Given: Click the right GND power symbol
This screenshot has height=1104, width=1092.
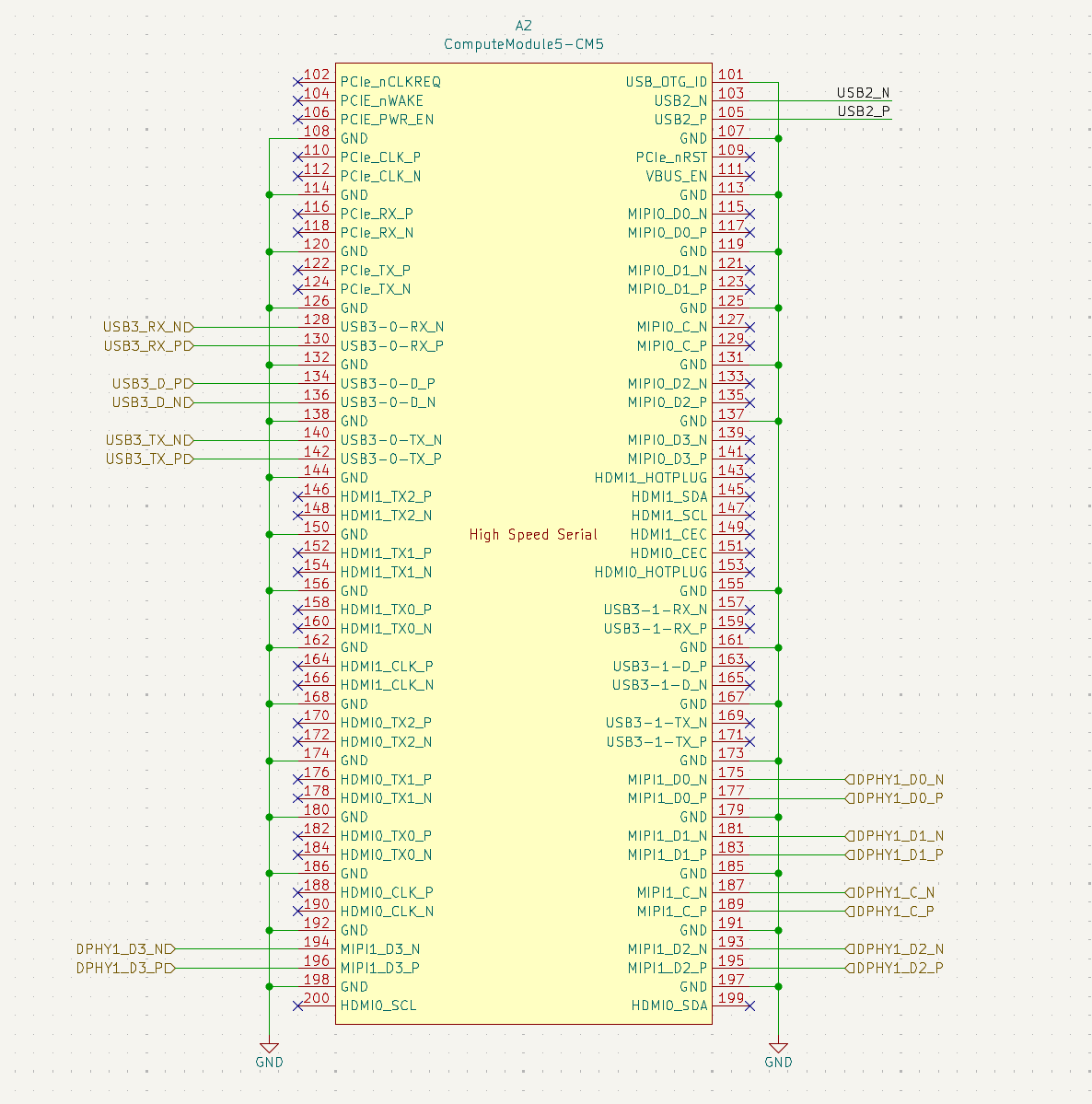Looking at the screenshot, I should (778, 1054).
